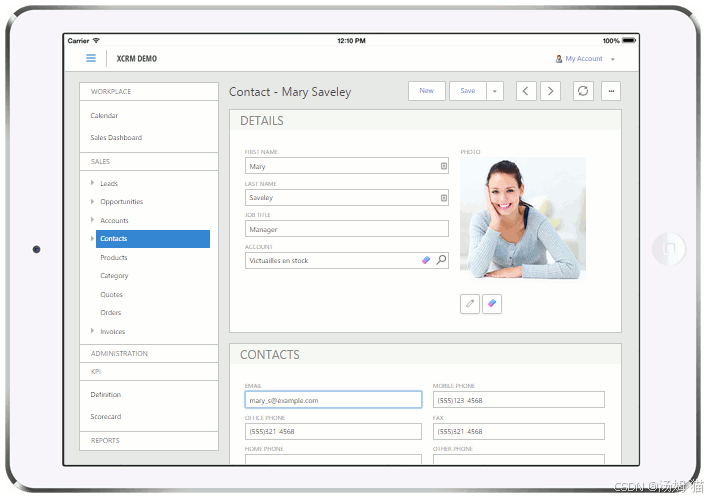This screenshot has height=500, width=716.
Task: Click the icon inside First Name field
Action: pos(443,166)
